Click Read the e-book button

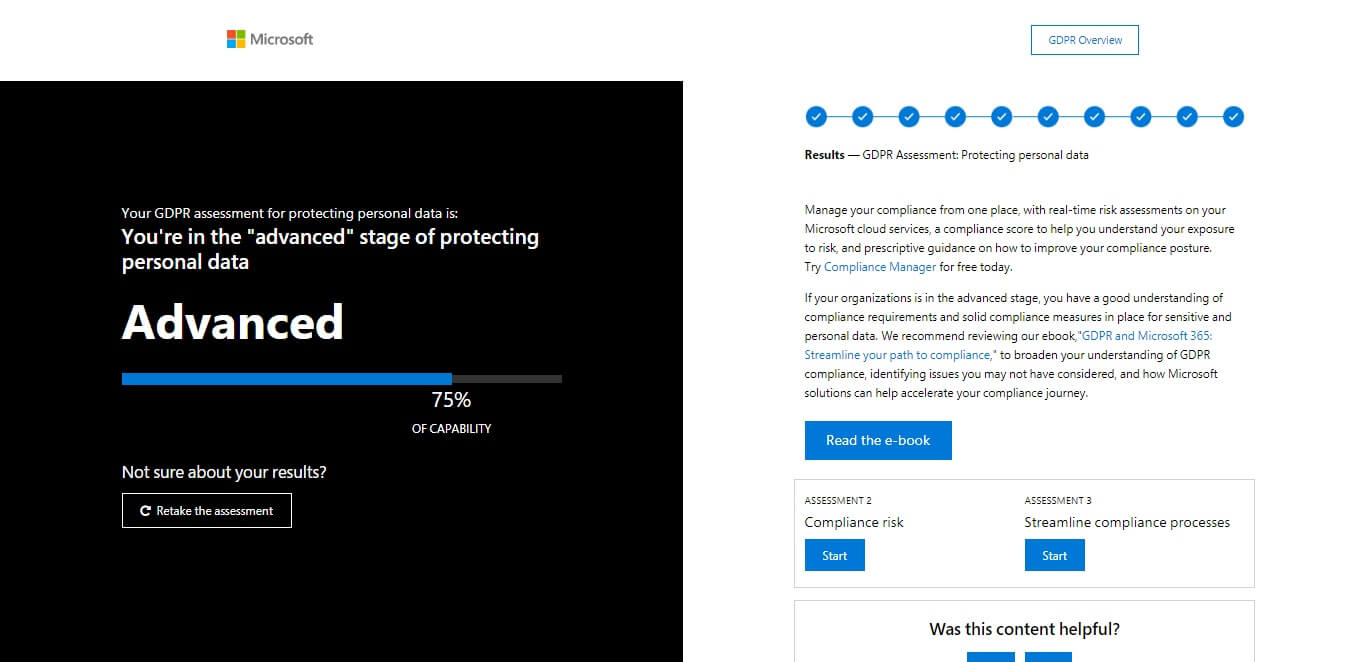(x=878, y=440)
